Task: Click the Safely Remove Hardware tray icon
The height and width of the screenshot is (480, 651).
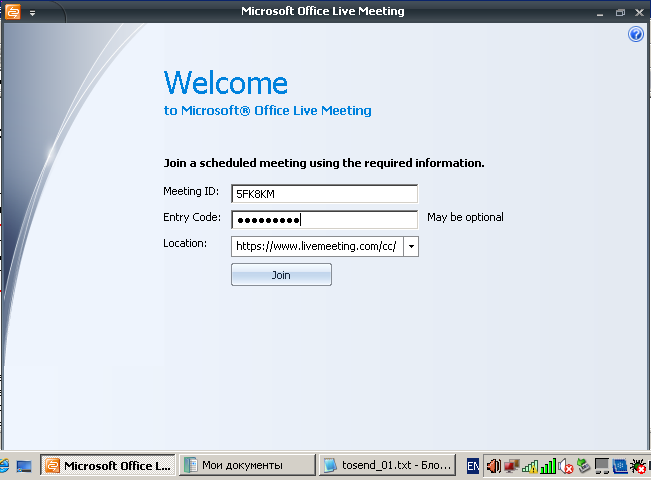Action: point(584,466)
